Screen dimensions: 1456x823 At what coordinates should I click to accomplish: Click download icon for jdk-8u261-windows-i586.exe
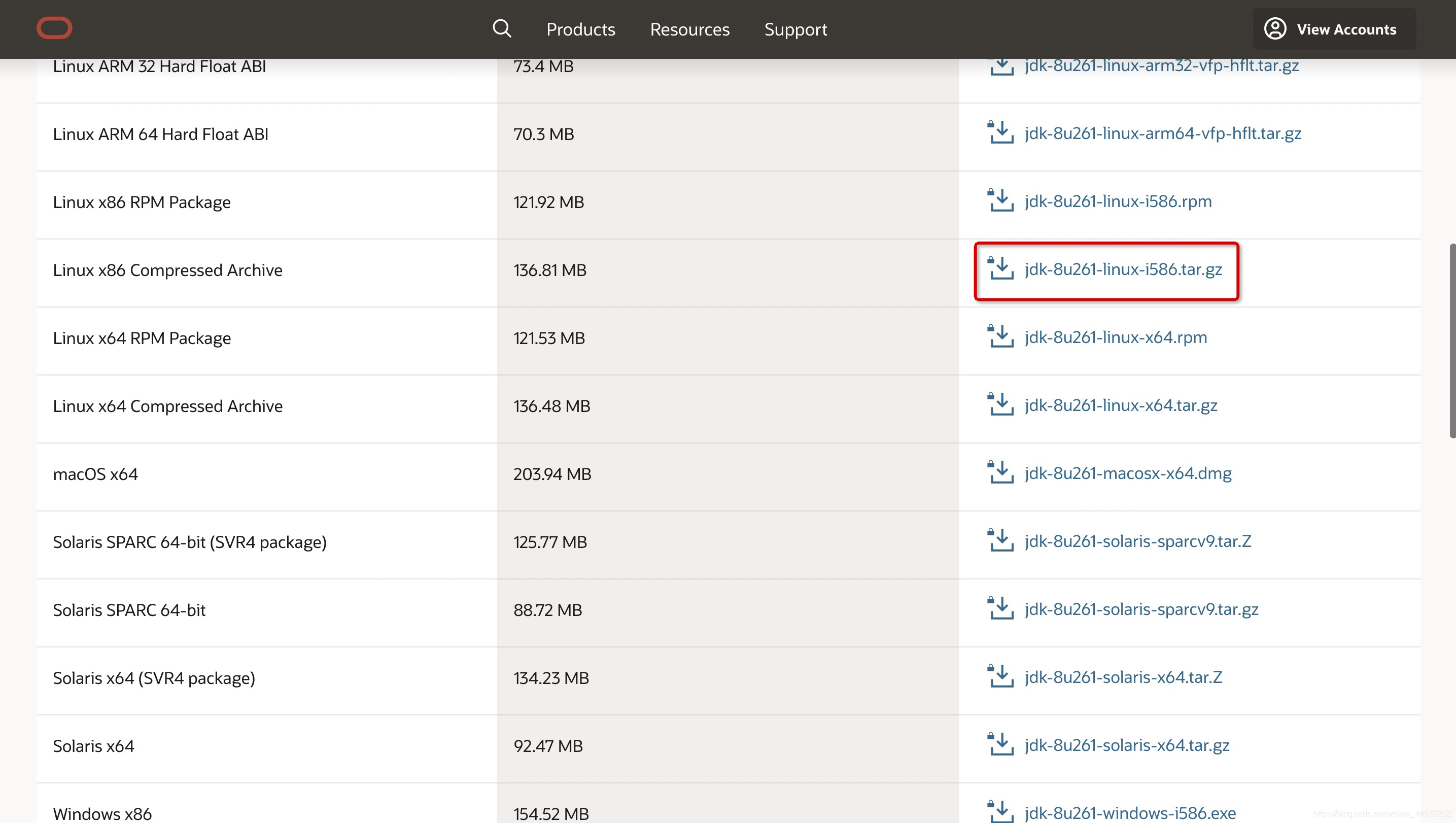(x=1000, y=812)
